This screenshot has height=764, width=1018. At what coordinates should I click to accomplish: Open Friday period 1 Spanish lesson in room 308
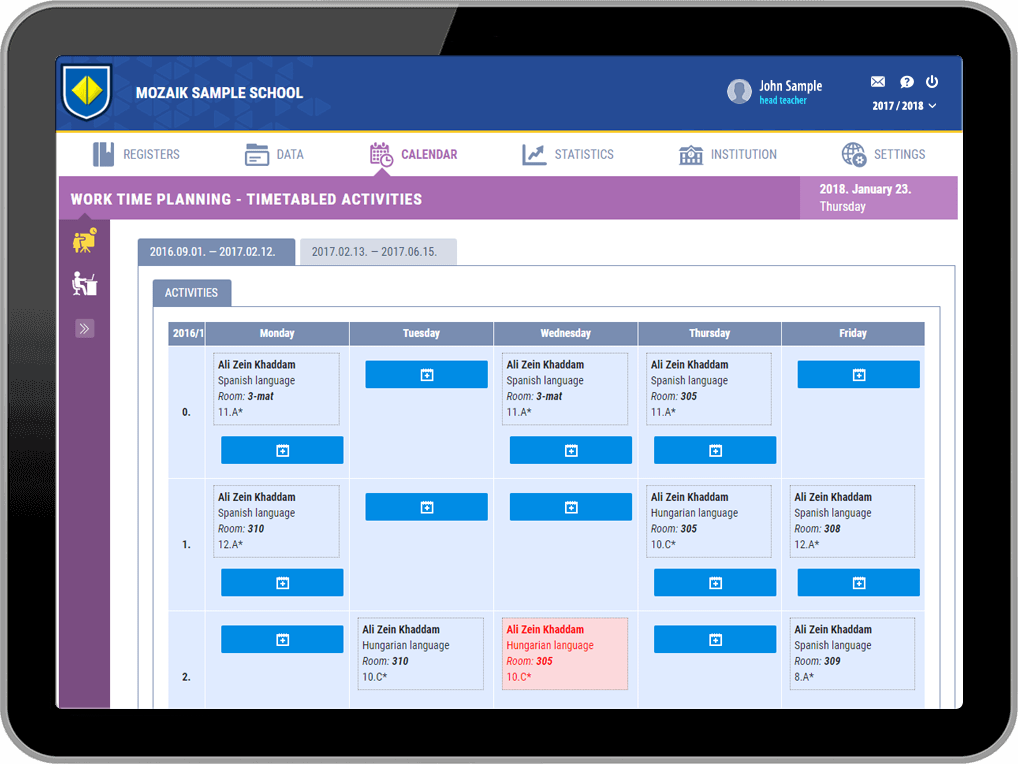click(852, 521)
